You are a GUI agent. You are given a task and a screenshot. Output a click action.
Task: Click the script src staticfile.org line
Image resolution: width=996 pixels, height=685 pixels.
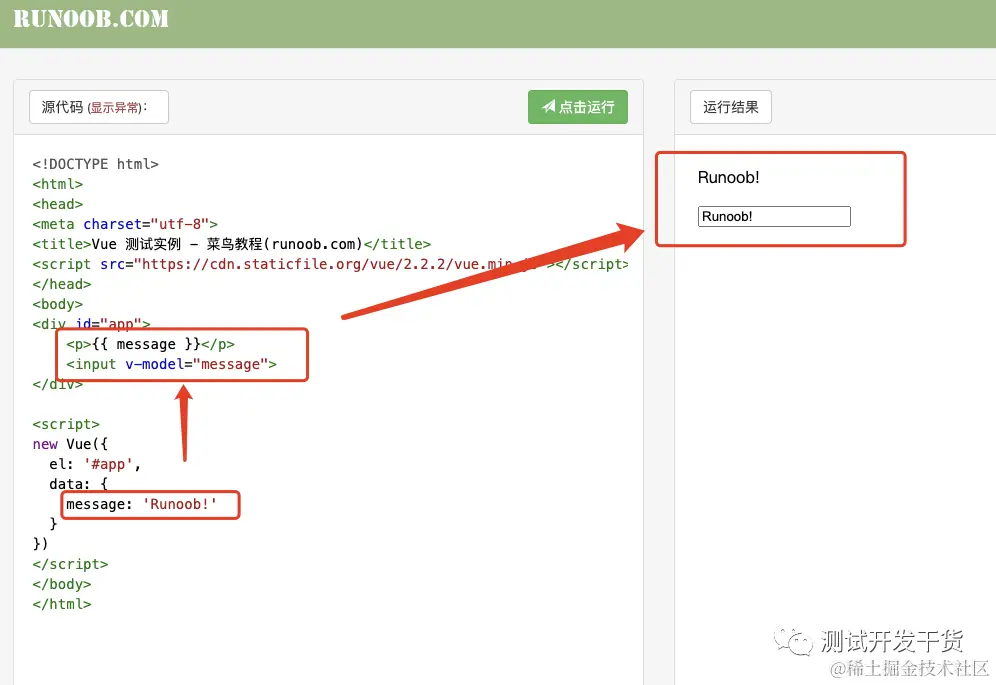330,264
